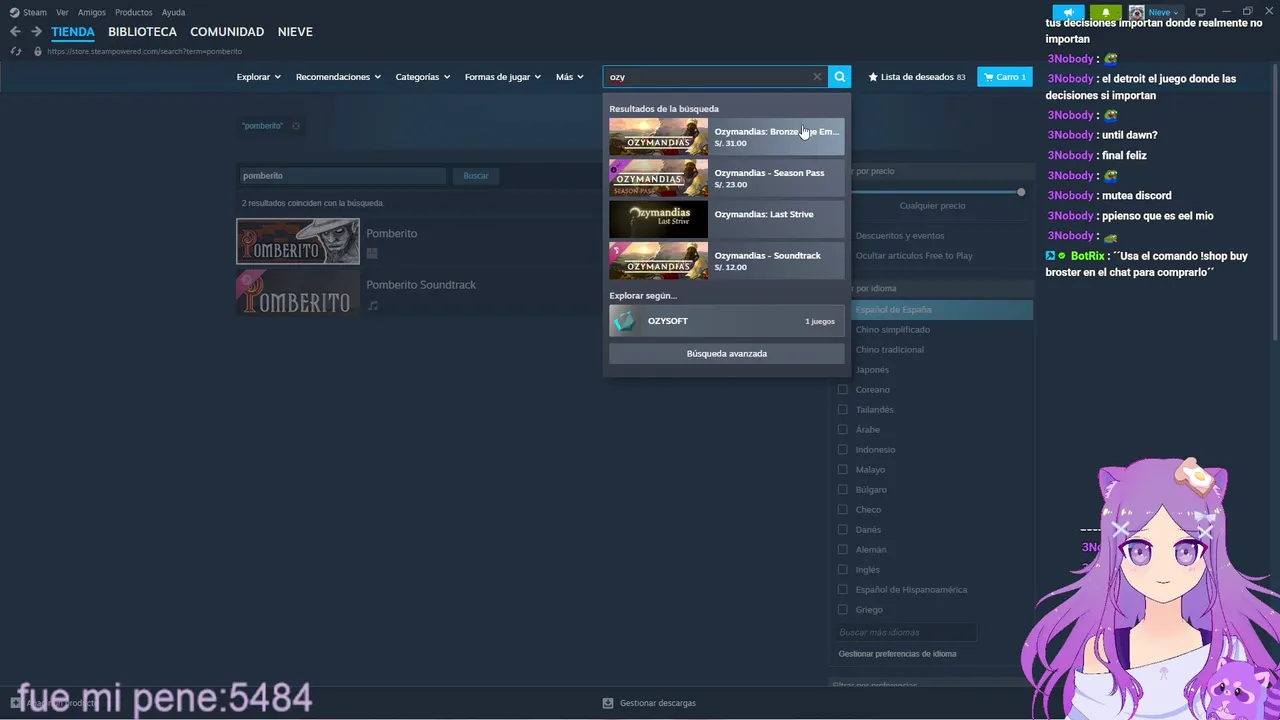Expand the Recomendaciones menu
Image resolution: width=1280 pixels, height=720 pixels.
(338, 77)
